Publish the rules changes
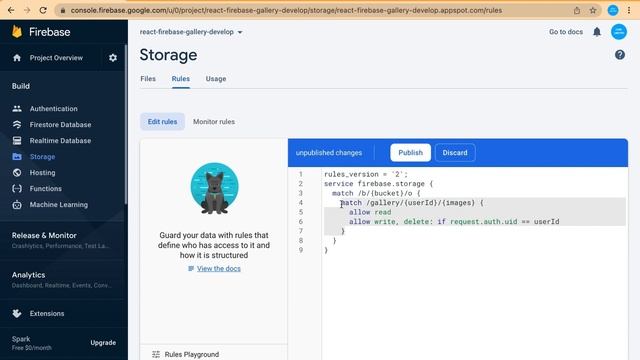The image size is (640, 360). (x=410, y=153)
